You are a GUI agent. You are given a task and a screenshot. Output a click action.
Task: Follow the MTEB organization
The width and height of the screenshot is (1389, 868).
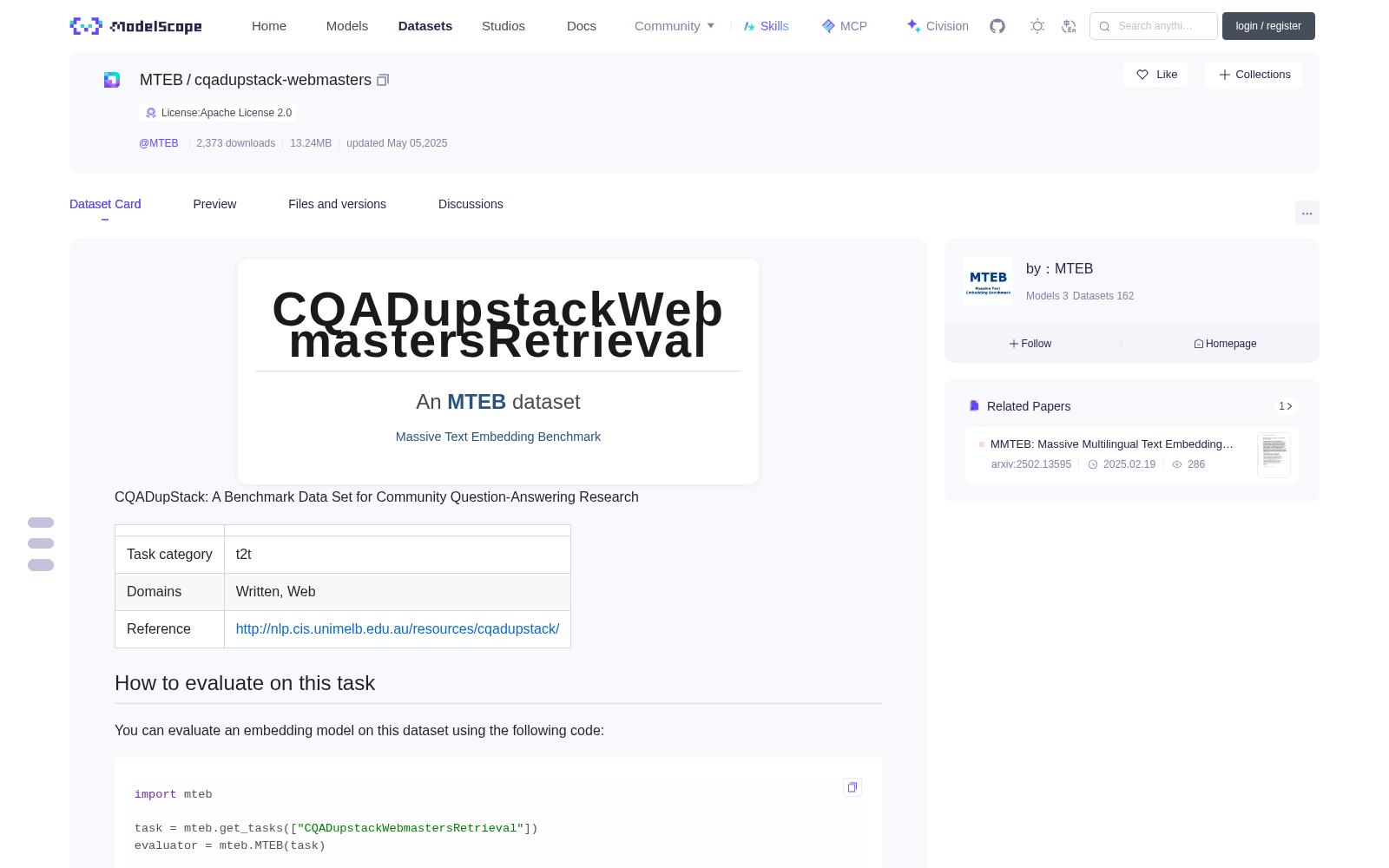pyautogui.click(x=1030, y=344)
